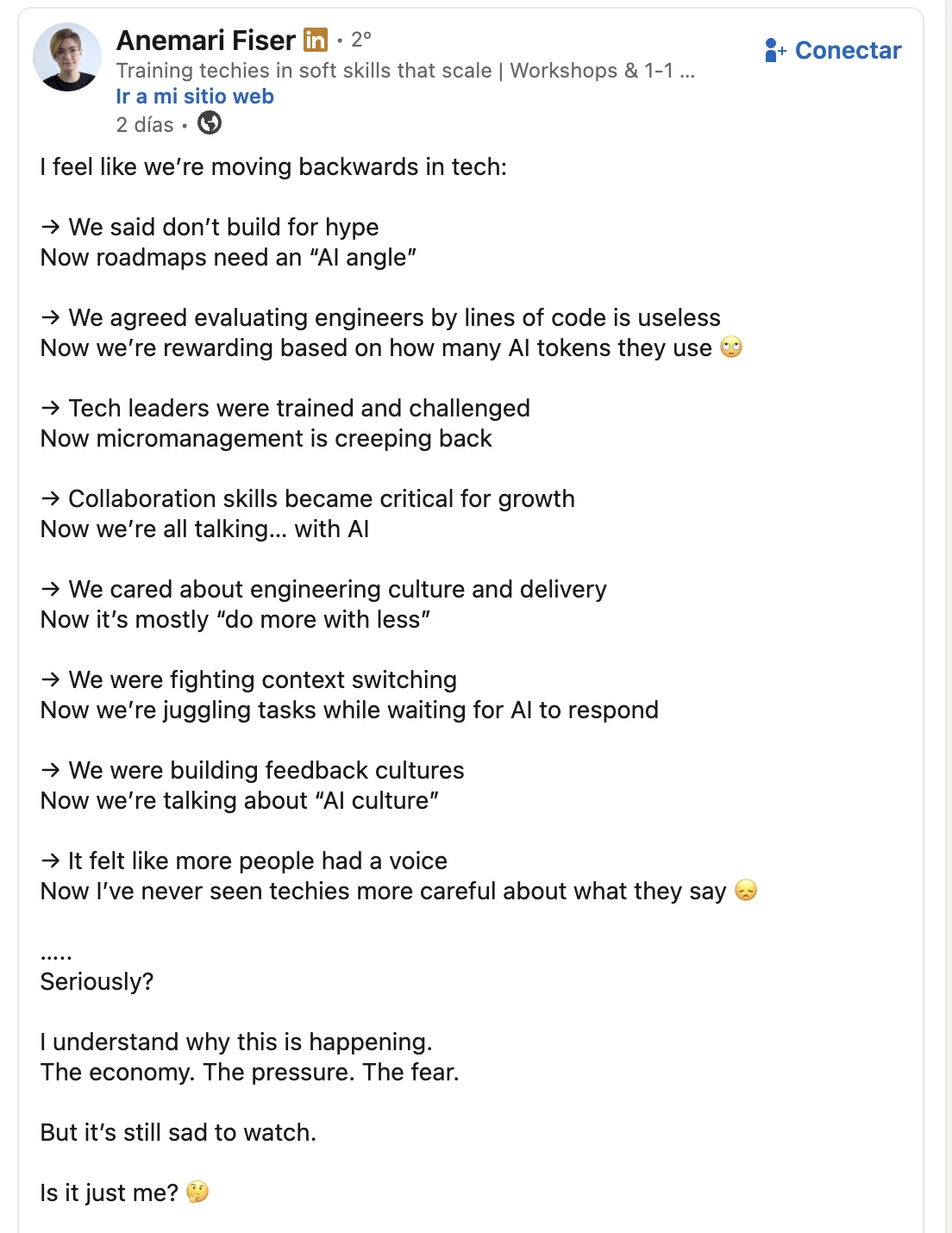Screen dimensions: 952x1233
Task: Click the person-plus icon beside Conectar
Action: tap(774, 51)
